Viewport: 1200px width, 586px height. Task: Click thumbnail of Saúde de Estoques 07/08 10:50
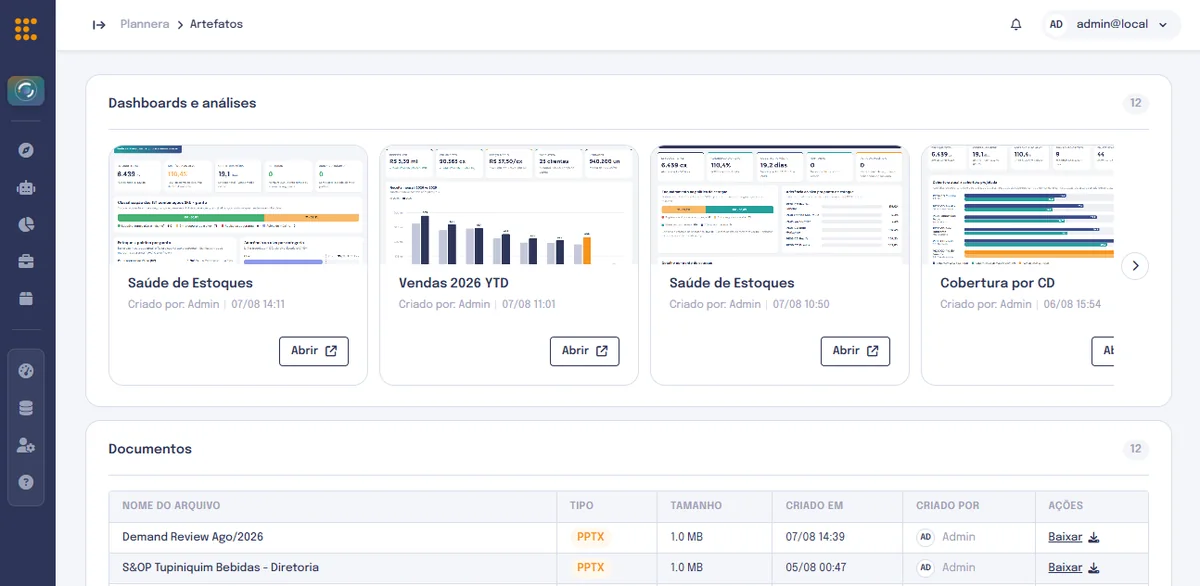pos(780,205)
